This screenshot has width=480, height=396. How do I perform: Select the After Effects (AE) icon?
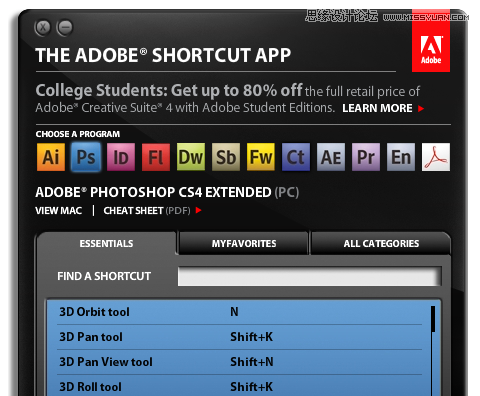click(331, 157)
